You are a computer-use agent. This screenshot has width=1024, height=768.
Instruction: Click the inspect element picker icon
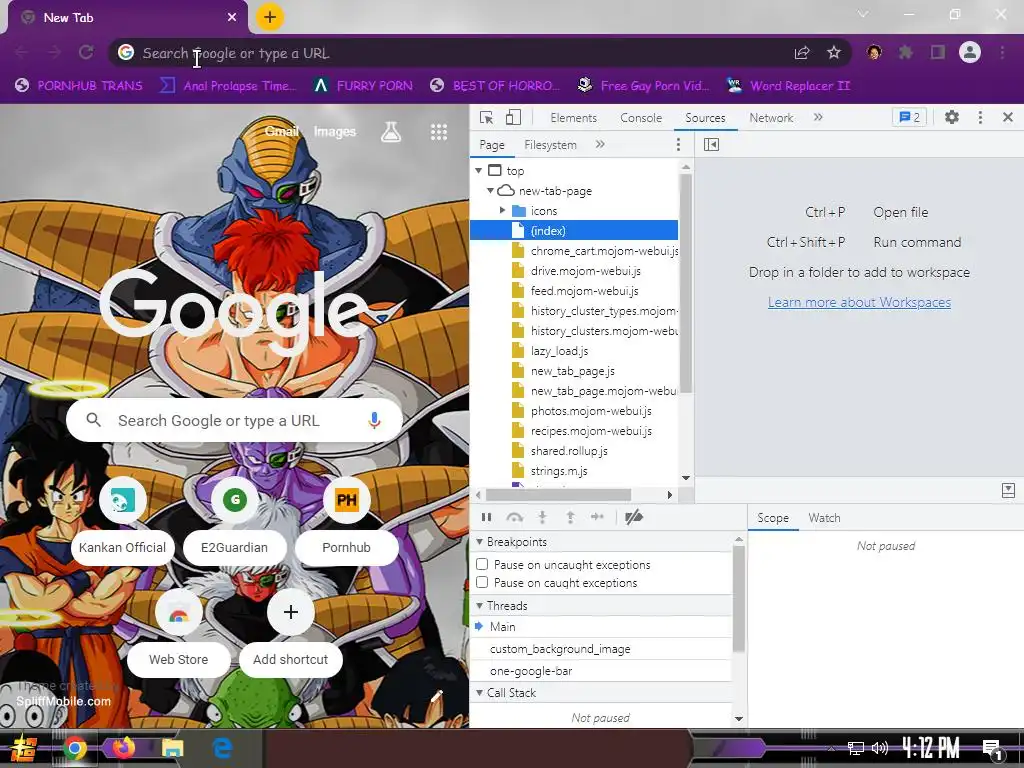[486, 118]
